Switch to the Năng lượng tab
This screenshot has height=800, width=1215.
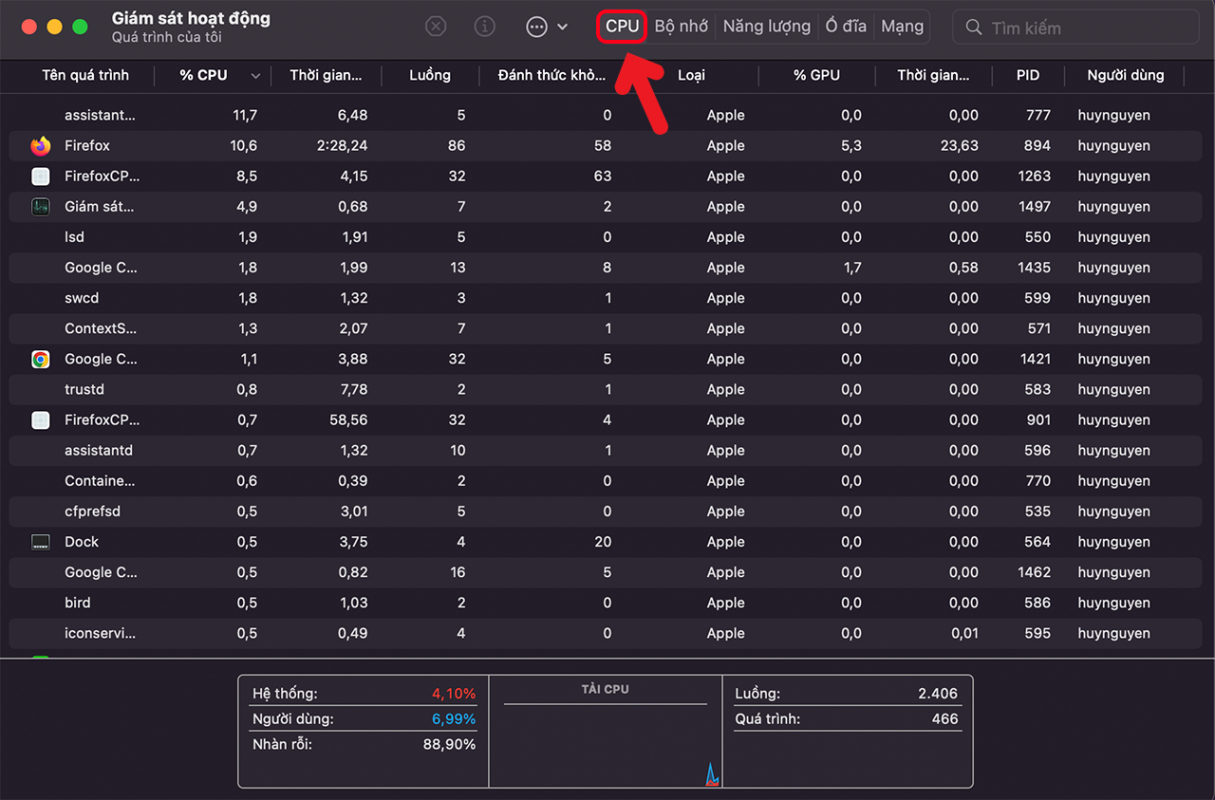[x=766, y=27]
